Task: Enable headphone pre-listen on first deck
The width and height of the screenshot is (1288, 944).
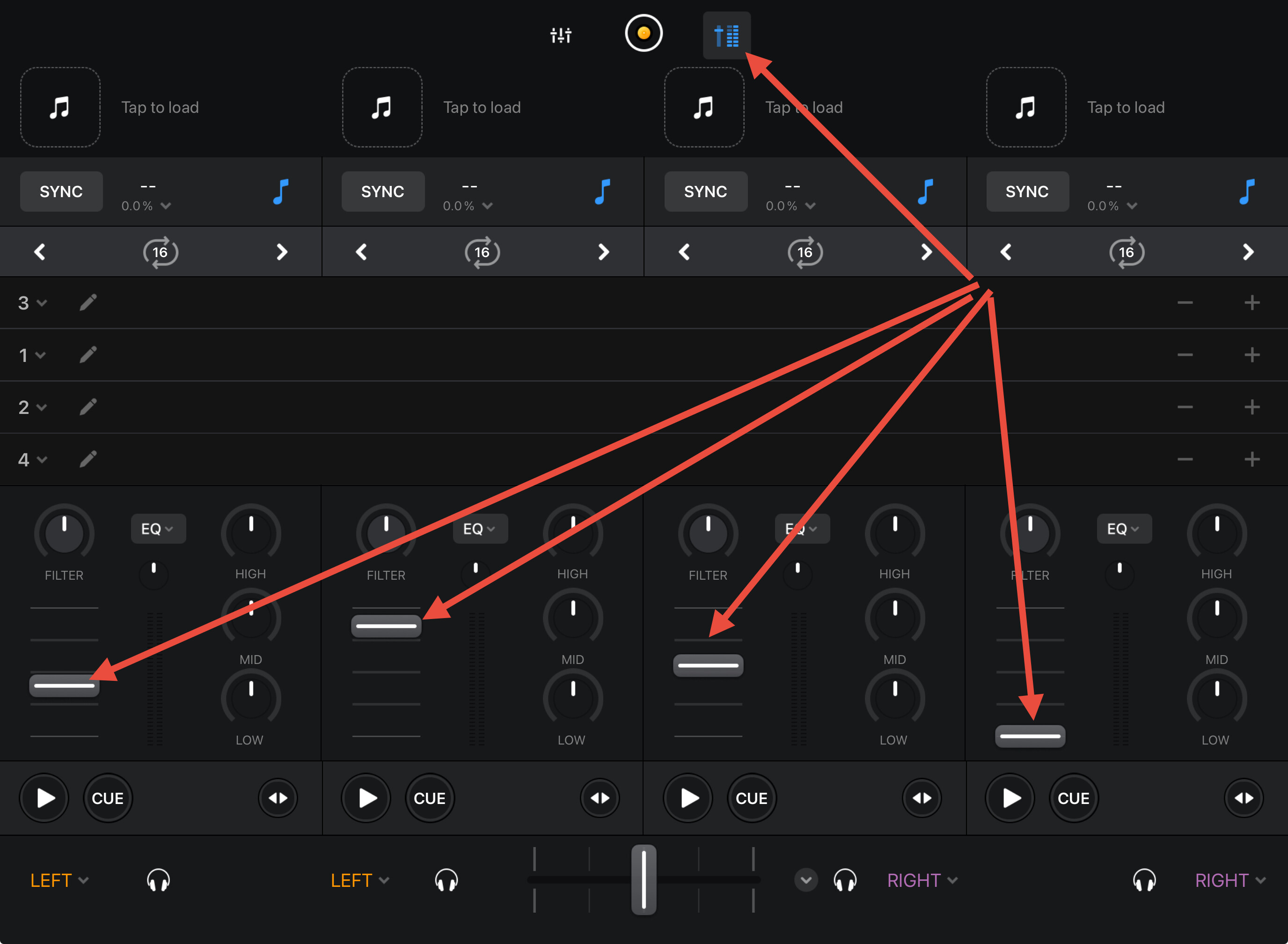Action: point(158,880)
